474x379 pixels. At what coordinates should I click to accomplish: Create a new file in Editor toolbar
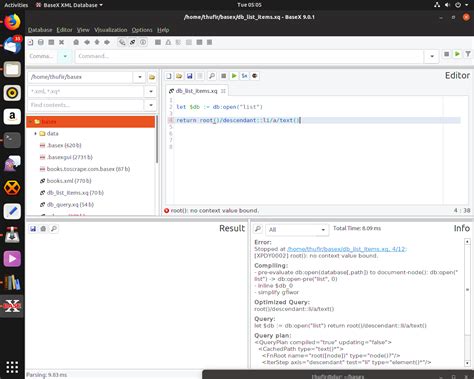click(169, 76)
